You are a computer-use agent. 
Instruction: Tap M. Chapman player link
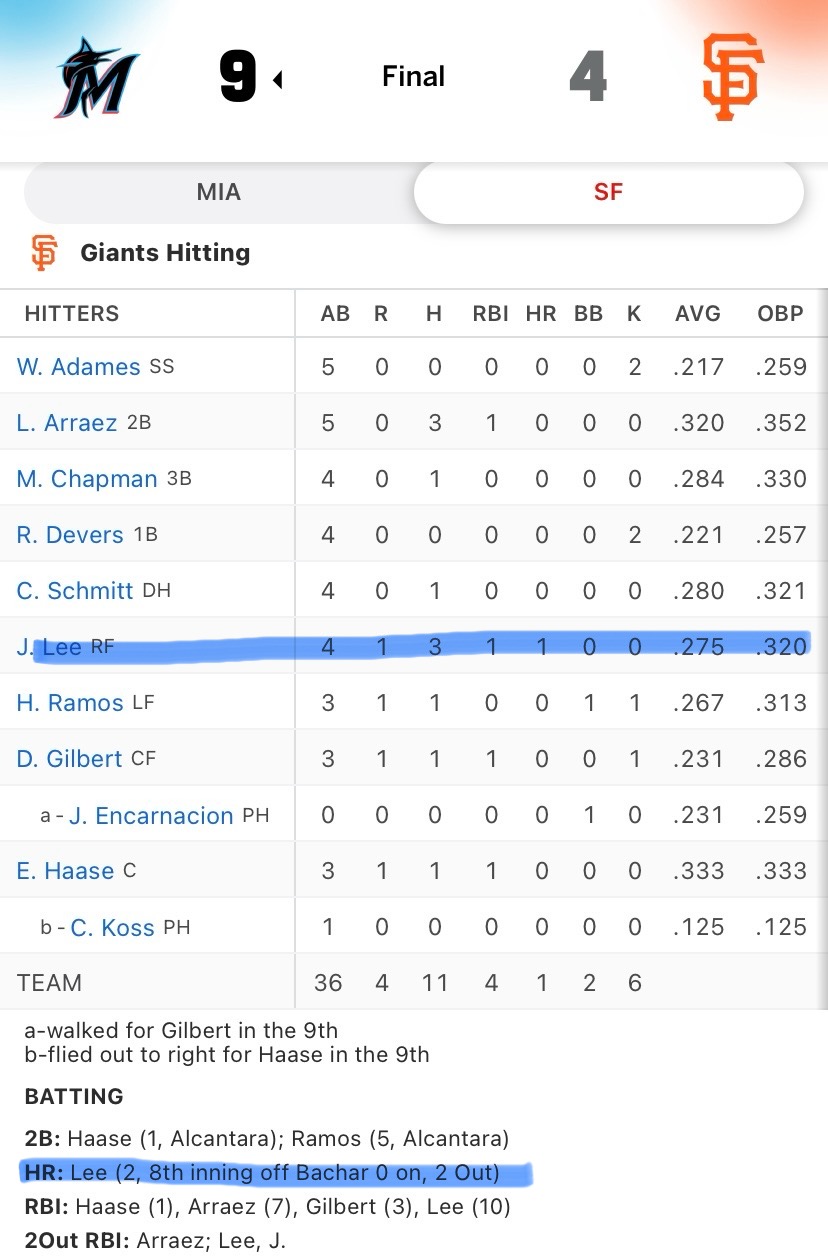(87, 479)
